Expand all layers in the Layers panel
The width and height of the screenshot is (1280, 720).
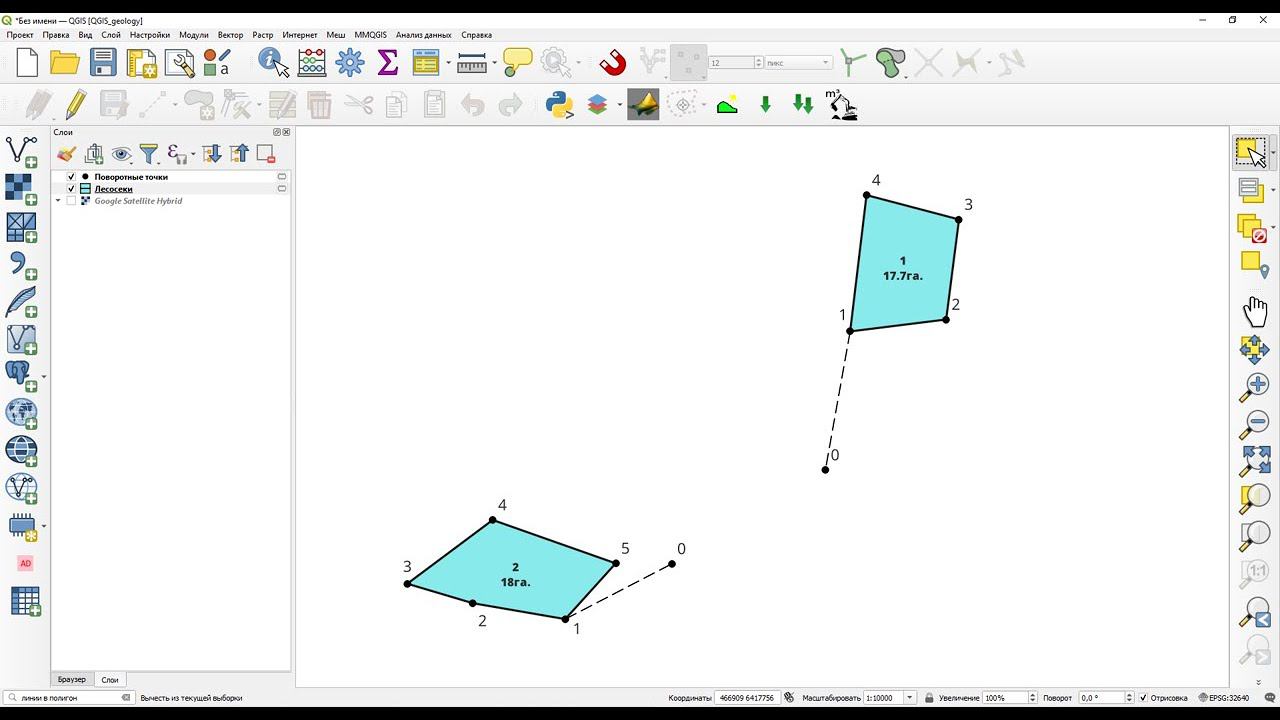(x=212, y=154)
